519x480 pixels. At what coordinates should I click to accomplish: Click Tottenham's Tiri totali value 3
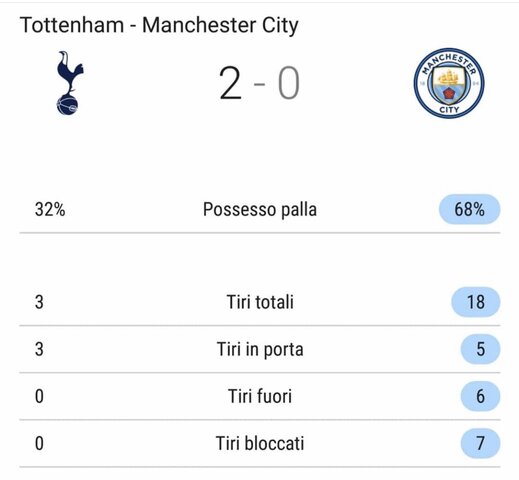(39, 302)
